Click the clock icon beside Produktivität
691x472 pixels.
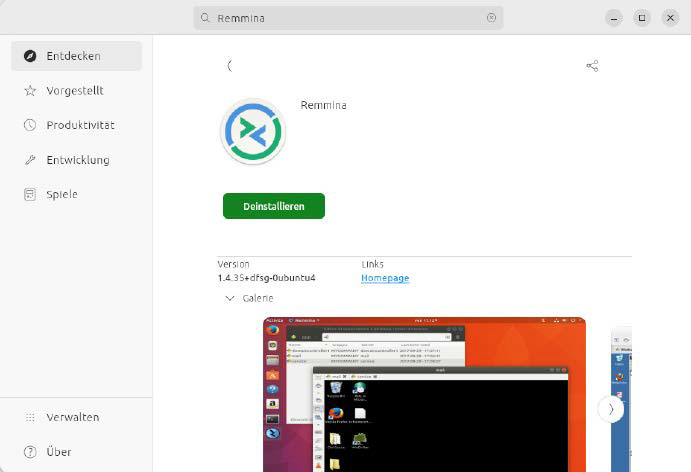30,125
